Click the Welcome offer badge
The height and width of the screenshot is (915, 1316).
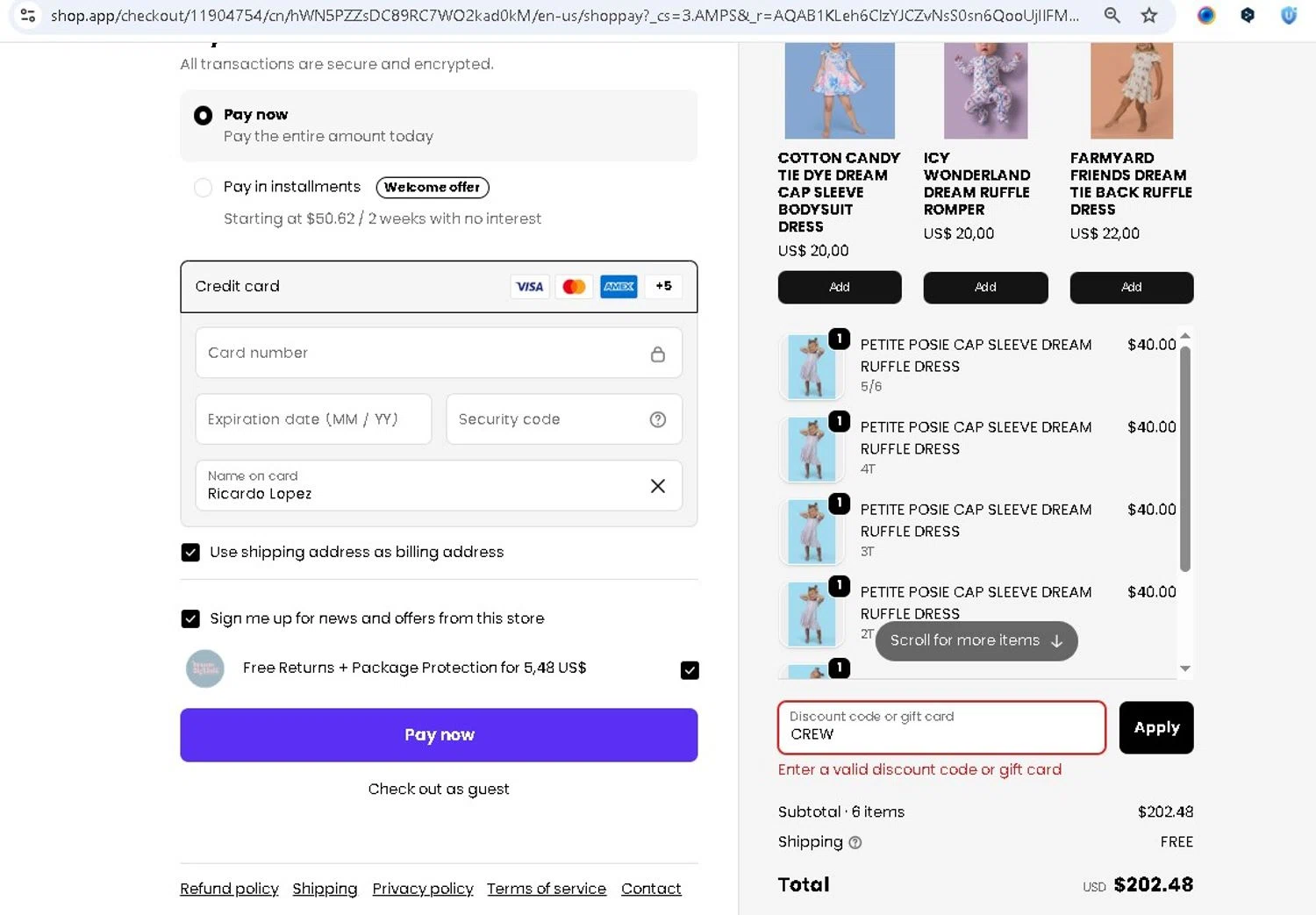pos(433,187)
